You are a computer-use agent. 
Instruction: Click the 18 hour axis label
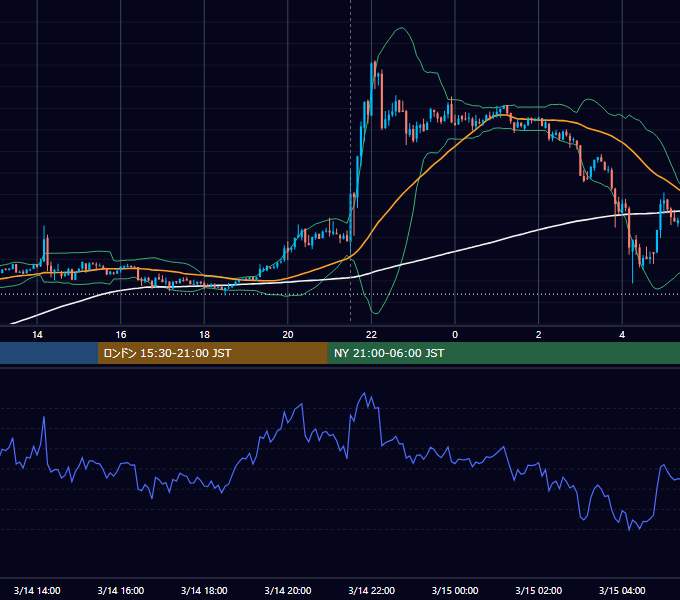[204, 335]
